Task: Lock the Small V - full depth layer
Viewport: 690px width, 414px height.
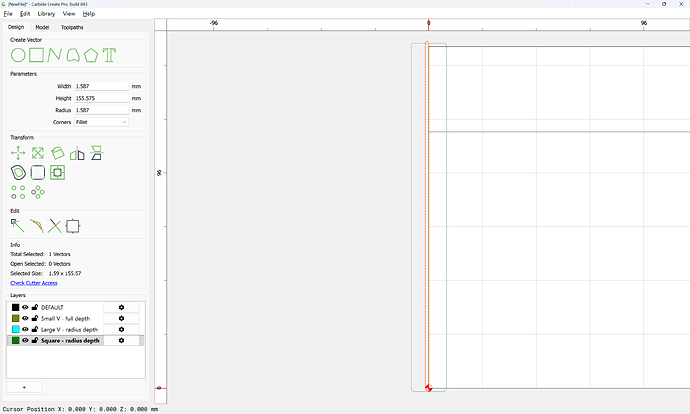Action: point(35,318)
